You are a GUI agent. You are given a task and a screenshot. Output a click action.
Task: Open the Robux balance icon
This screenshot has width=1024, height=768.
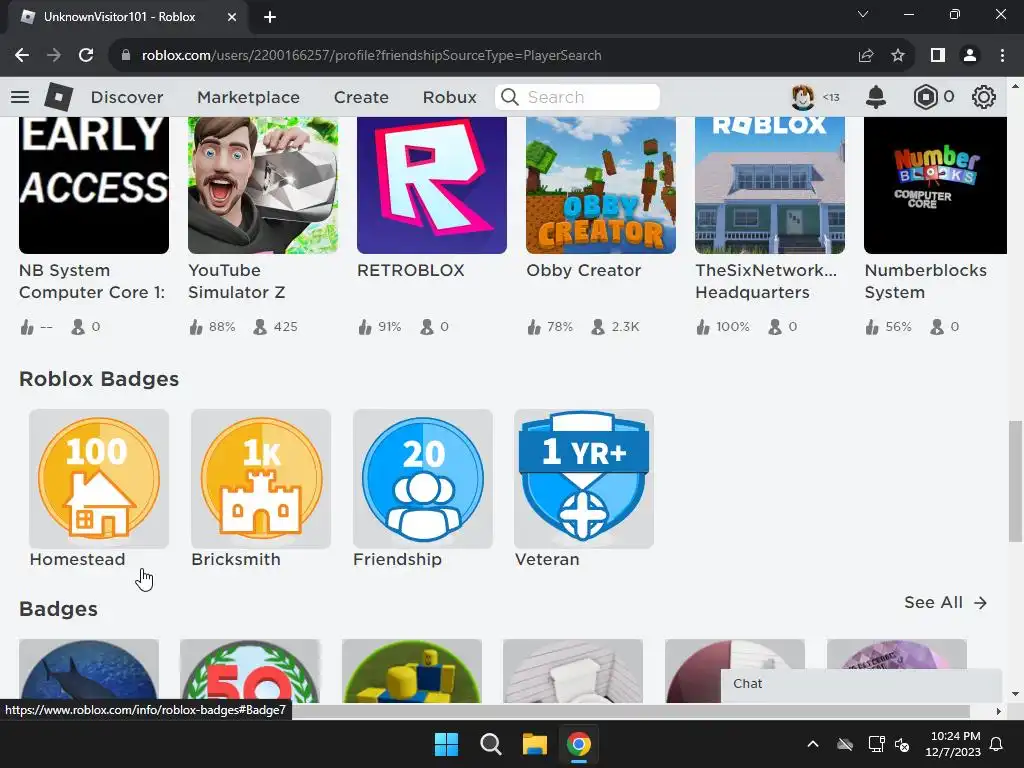point(925,97)
